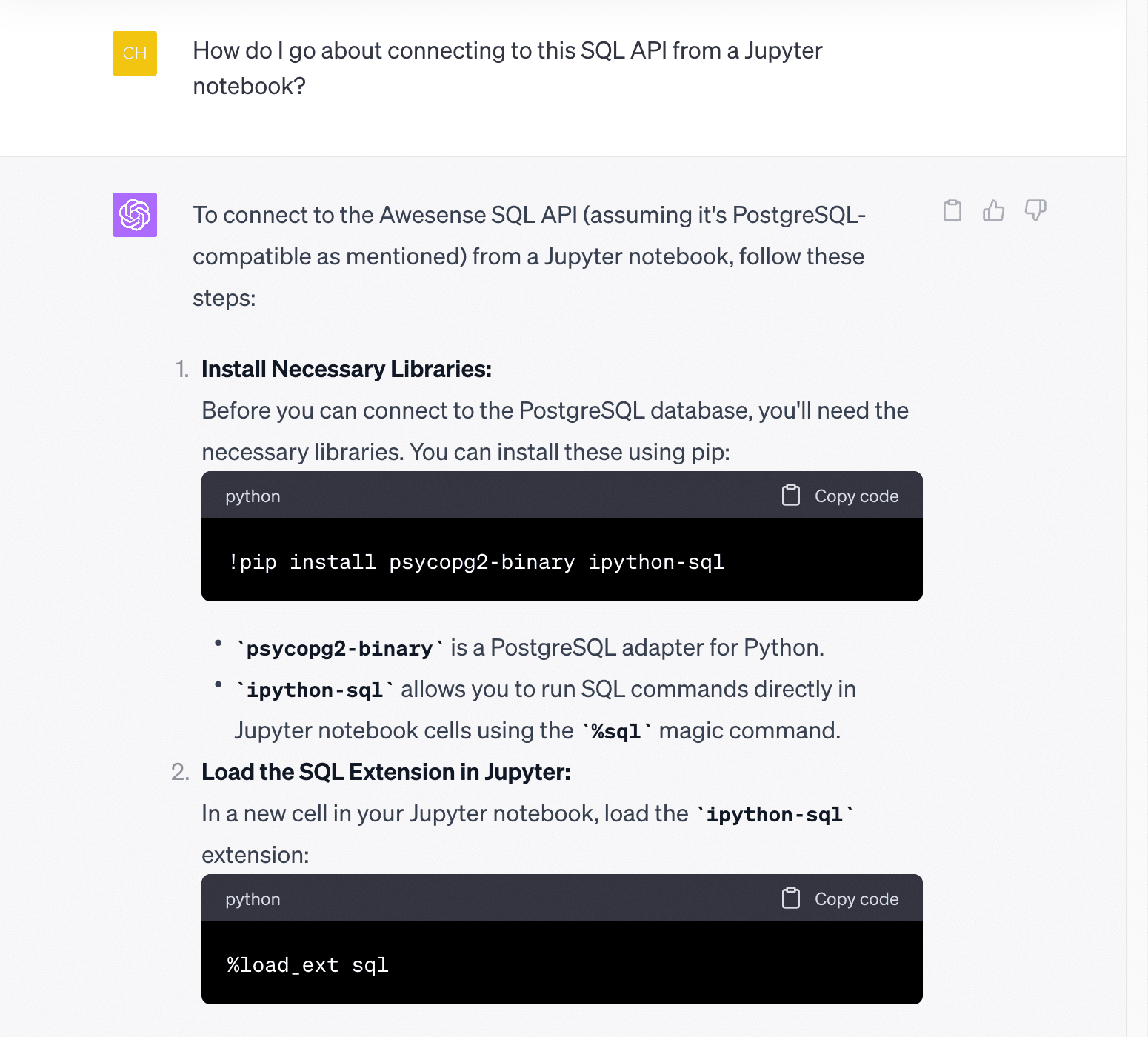Viewport: 1148px width, 1037px height.
Task: Click the copy icon on the pip install snippet
Action: pos(791,495)
